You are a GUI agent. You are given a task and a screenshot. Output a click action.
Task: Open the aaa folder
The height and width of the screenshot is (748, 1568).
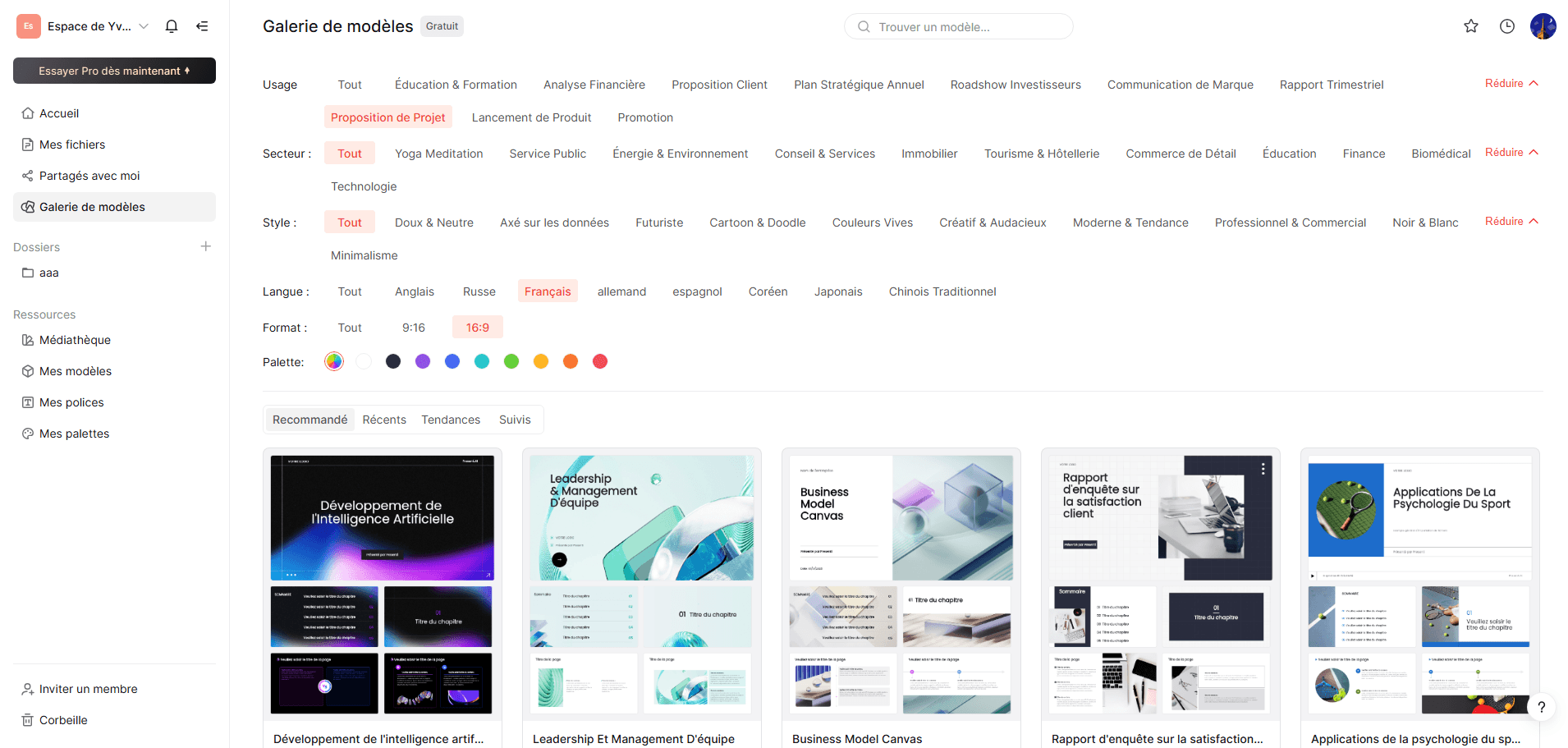coord(114,273)
